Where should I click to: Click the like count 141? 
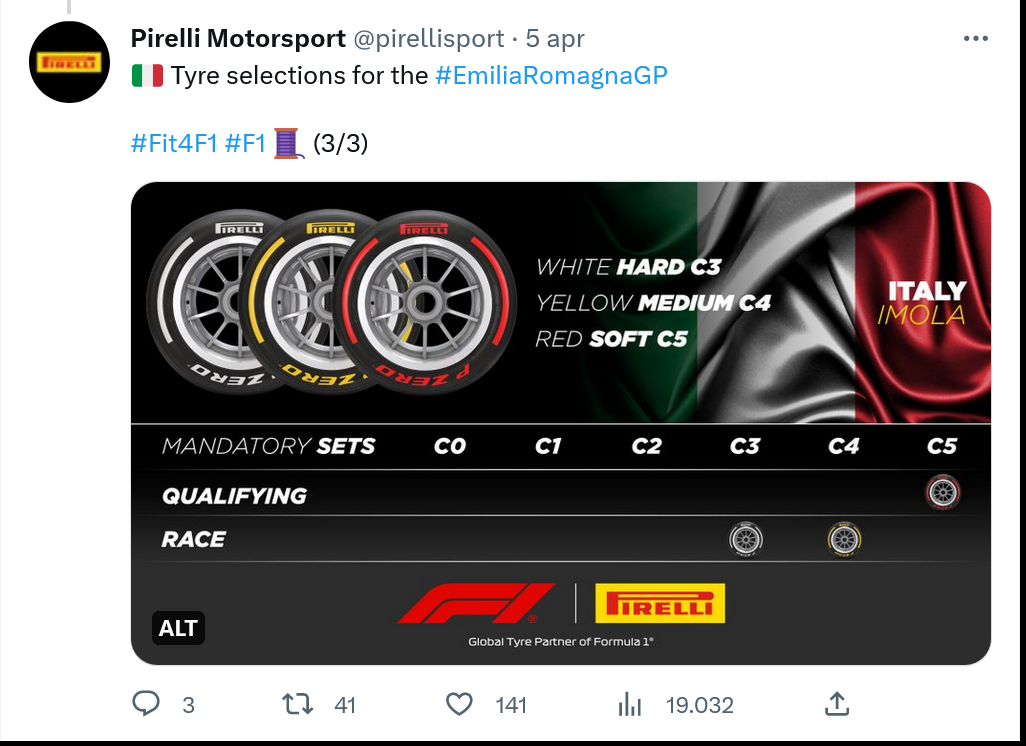(511, 705)
